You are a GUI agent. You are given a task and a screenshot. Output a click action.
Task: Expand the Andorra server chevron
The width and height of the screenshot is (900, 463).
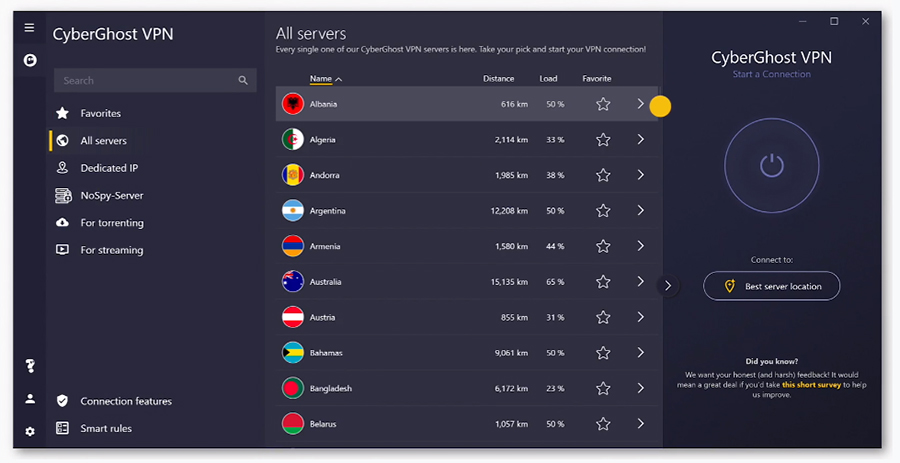coord(641,175)
